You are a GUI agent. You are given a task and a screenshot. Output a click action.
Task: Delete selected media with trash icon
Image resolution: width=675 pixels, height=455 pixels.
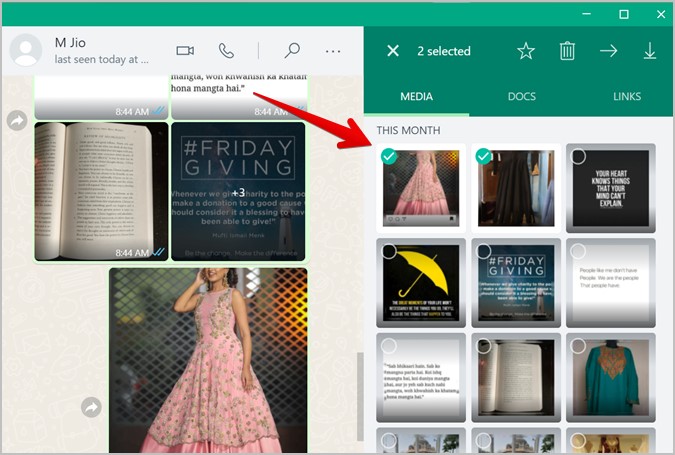tap(567, 51)
